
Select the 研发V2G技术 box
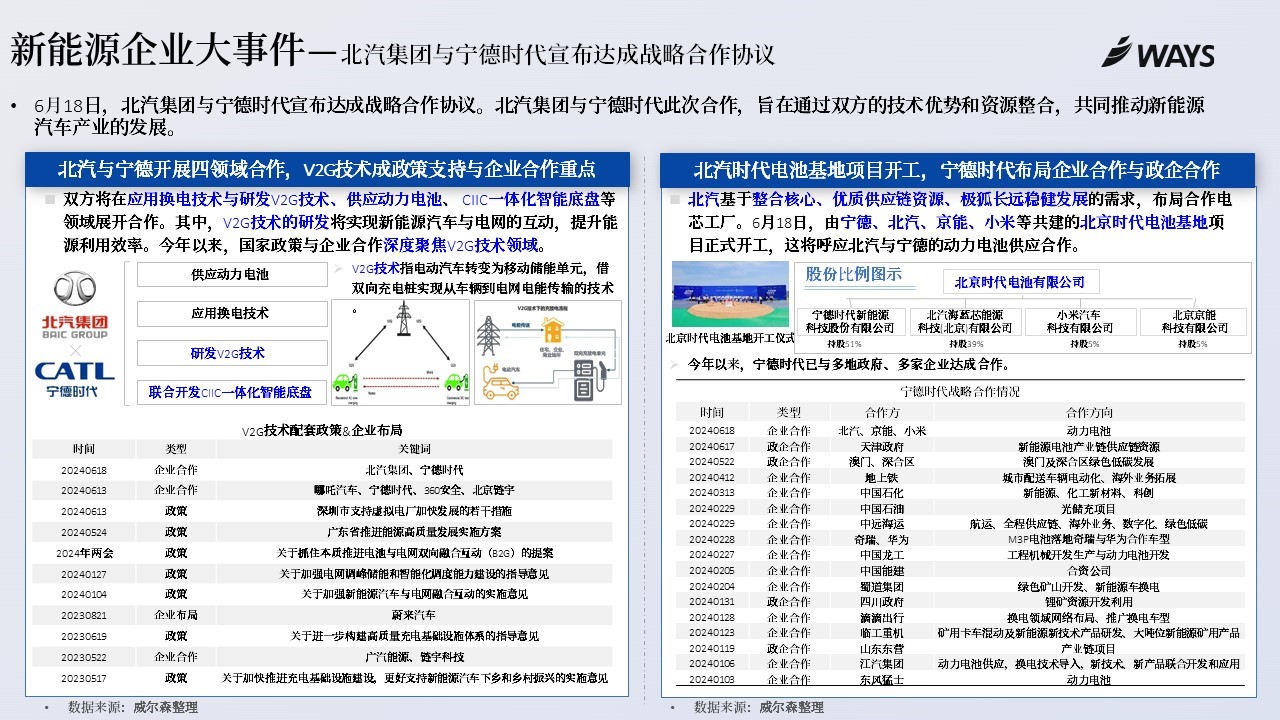tap(231, 353)
